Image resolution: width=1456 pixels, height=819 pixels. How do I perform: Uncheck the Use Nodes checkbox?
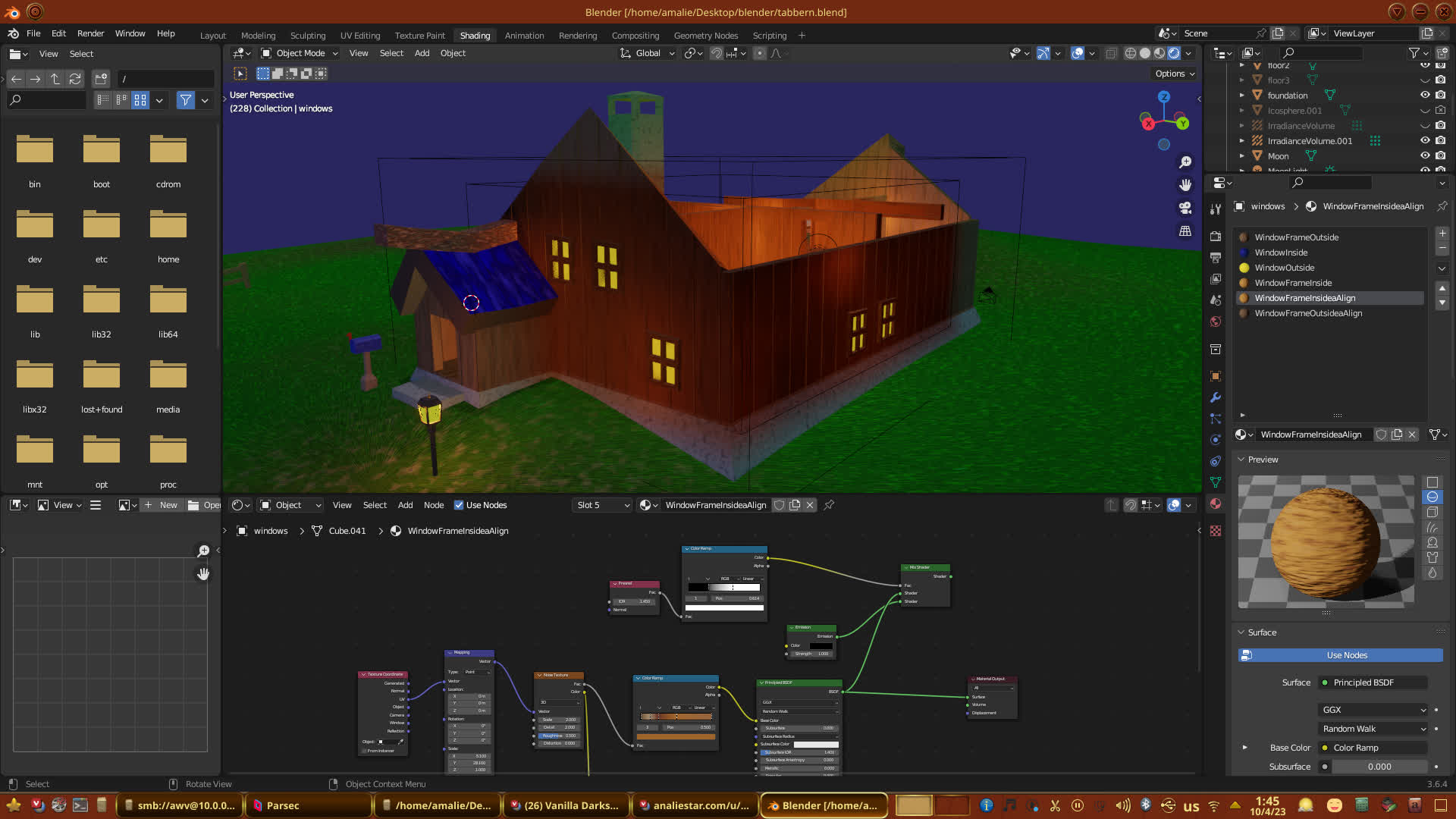tap(459, 505)
